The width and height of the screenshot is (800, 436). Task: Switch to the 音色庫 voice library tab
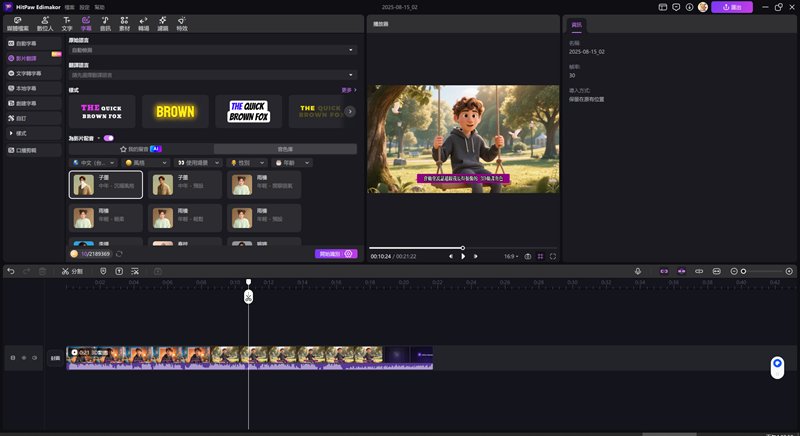tap(285, 149)
